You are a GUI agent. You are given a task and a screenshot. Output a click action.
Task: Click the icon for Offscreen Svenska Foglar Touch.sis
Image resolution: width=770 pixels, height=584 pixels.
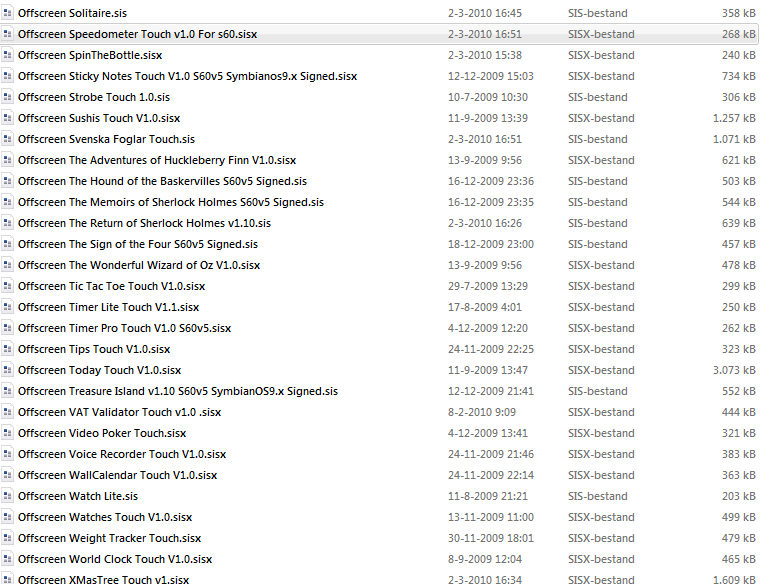click(7, 139)
